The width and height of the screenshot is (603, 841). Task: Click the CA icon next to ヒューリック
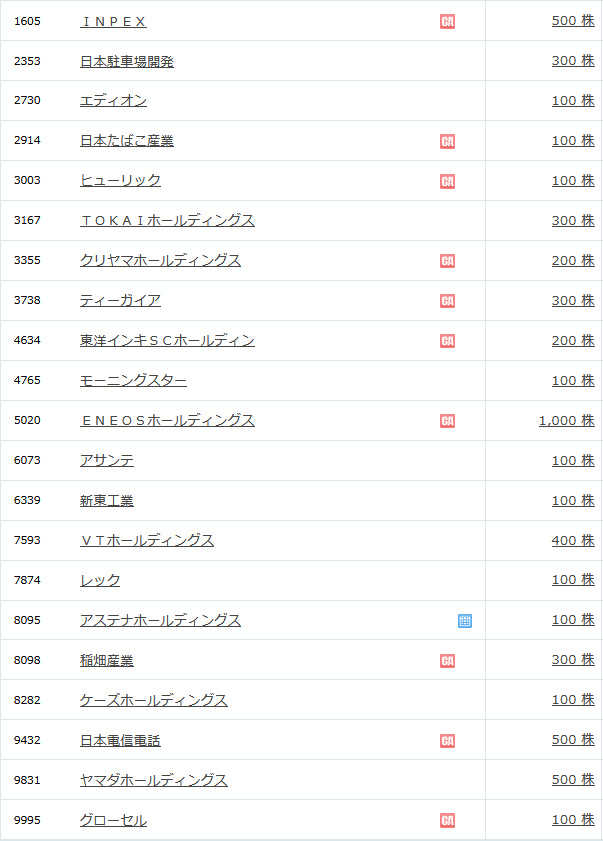click(447, 181)
